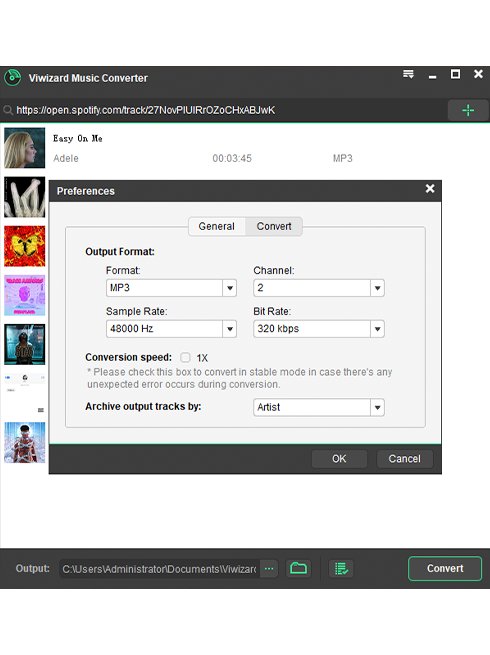Open the converted list icon
The image size is (490, 655).
click(x=341, y=569)
